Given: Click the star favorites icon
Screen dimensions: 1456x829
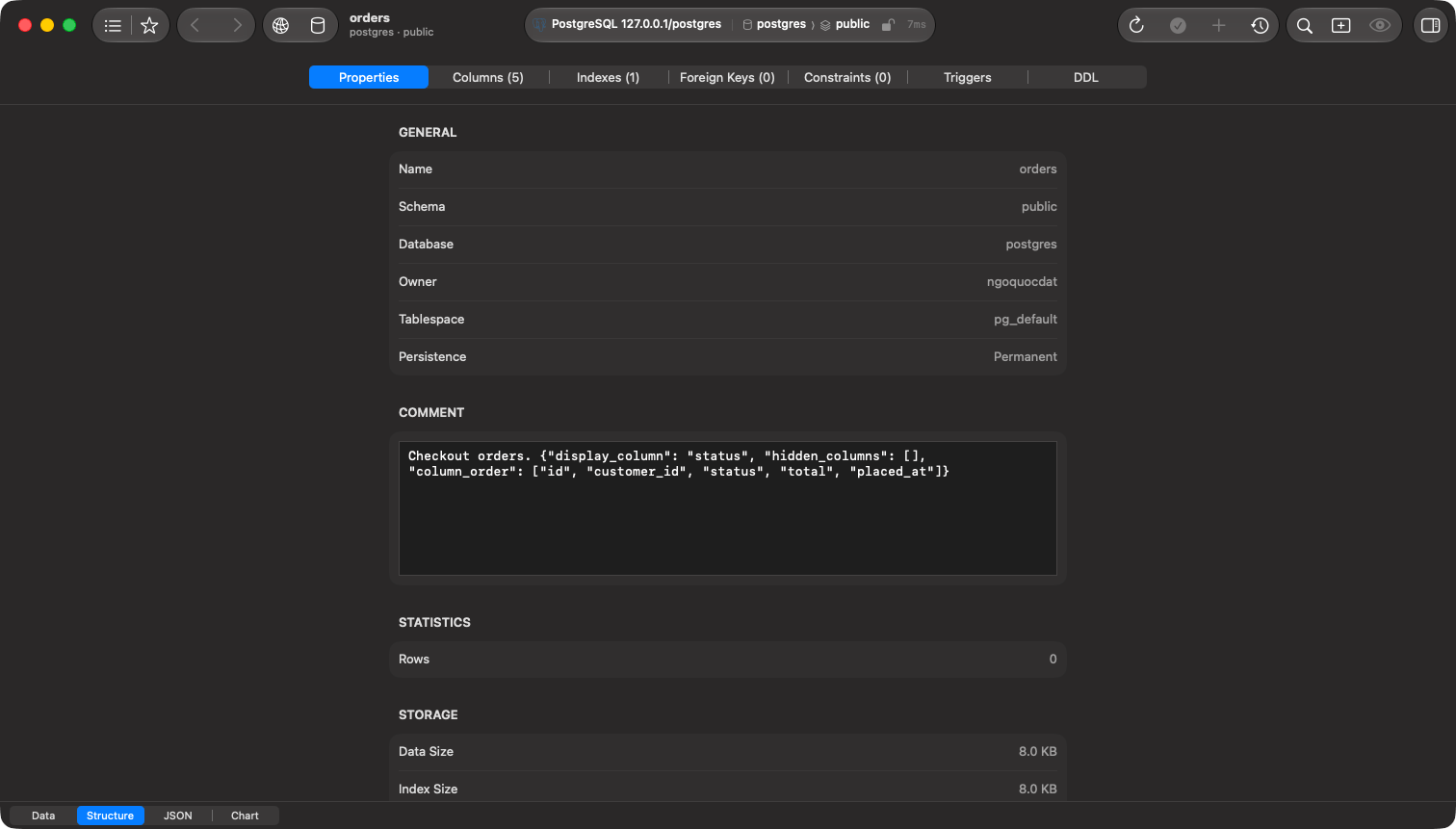Looking at the screenshot, I should (x=149, y=26).
